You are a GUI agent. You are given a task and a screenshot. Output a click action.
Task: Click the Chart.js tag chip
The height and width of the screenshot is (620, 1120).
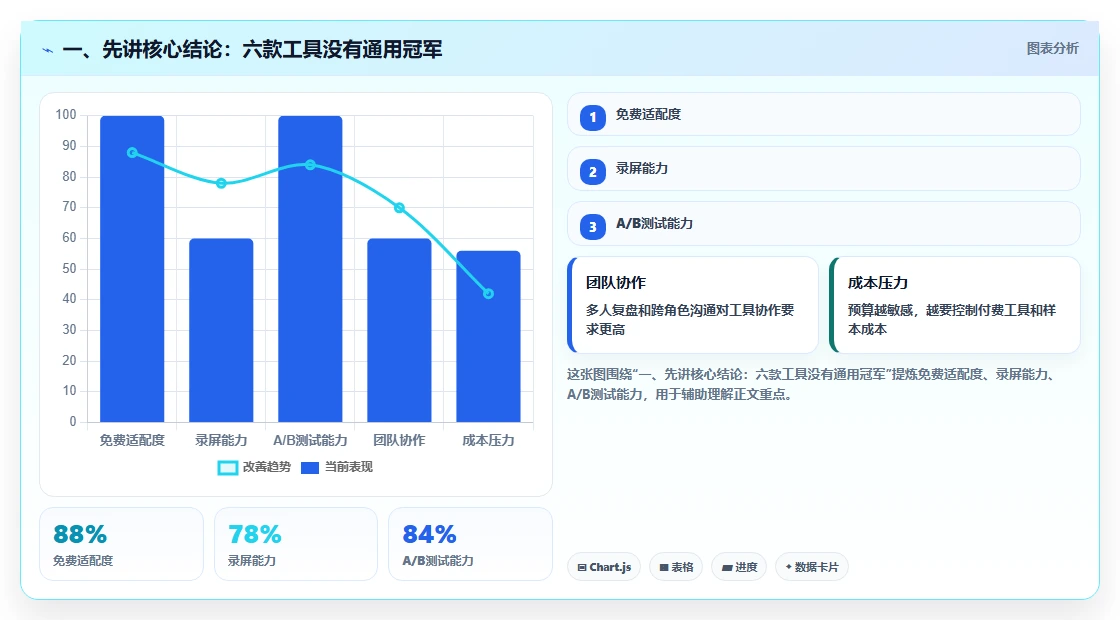(604, 567)
